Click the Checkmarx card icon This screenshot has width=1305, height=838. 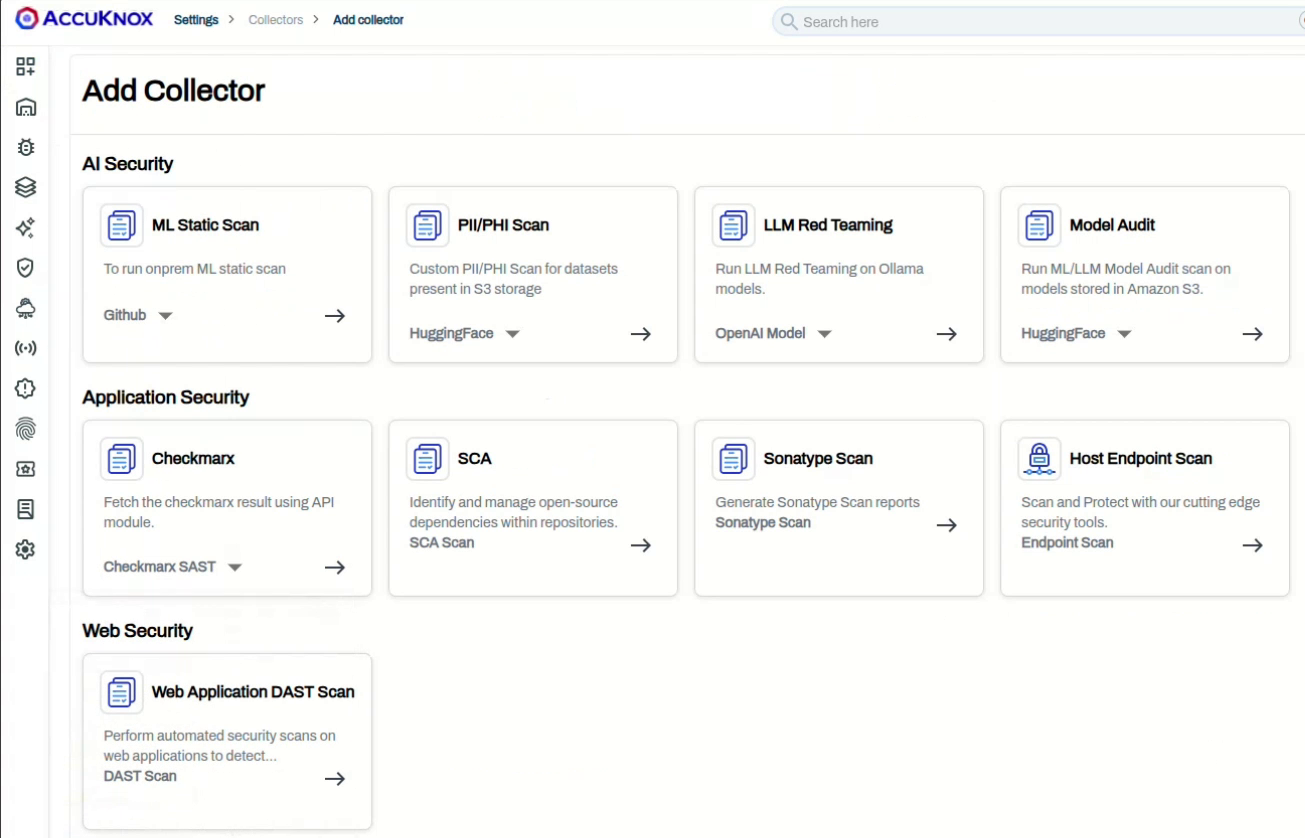pyautogui.click(x=122, y=459)
